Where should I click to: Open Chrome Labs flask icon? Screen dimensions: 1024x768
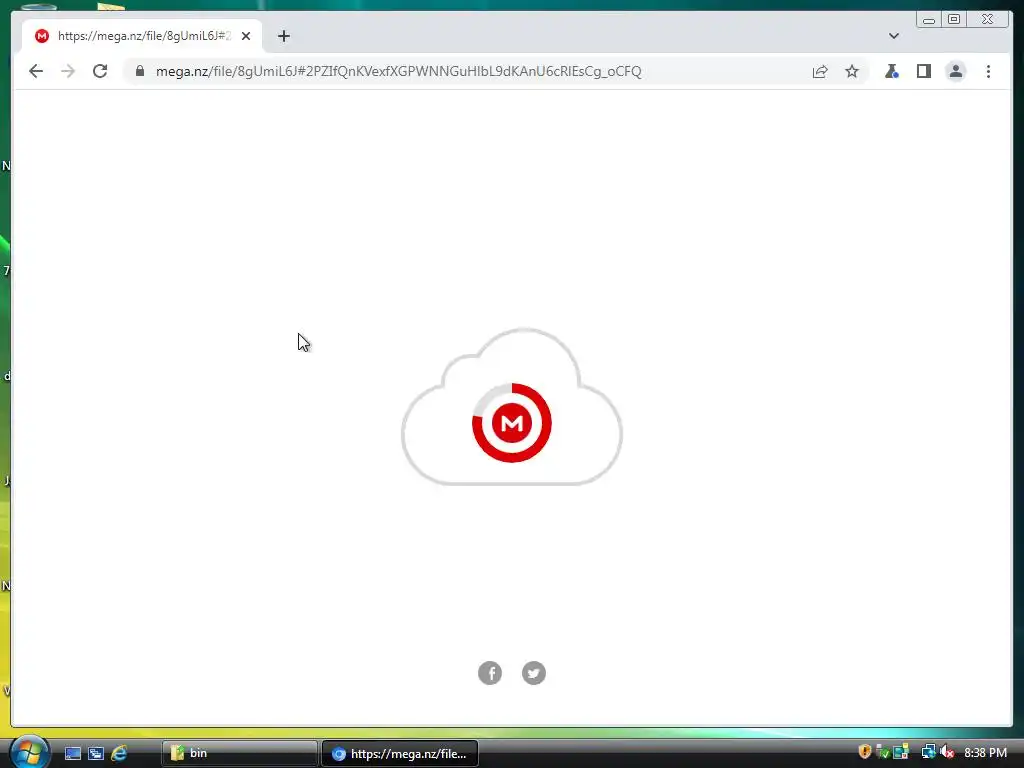coord(891,71)
